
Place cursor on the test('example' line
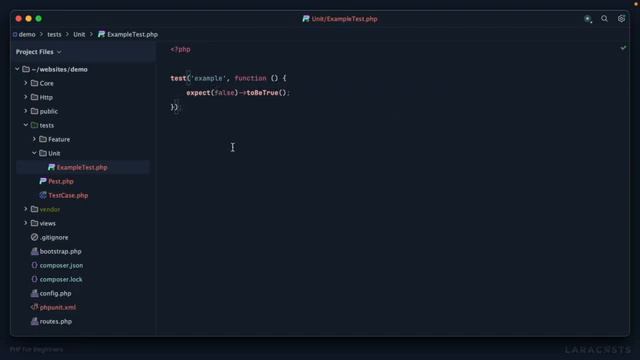tap(229, 78)
